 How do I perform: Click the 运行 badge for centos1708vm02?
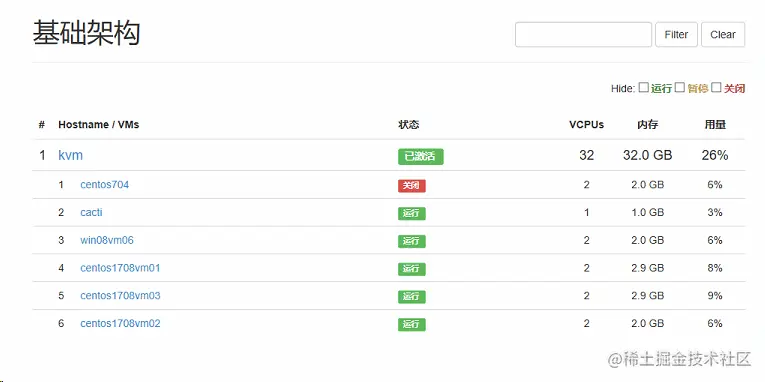tap(412, 325)
